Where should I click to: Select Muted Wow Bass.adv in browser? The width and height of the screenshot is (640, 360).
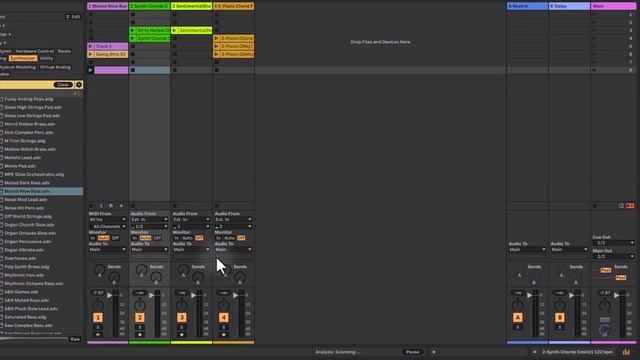pos(42,191)
